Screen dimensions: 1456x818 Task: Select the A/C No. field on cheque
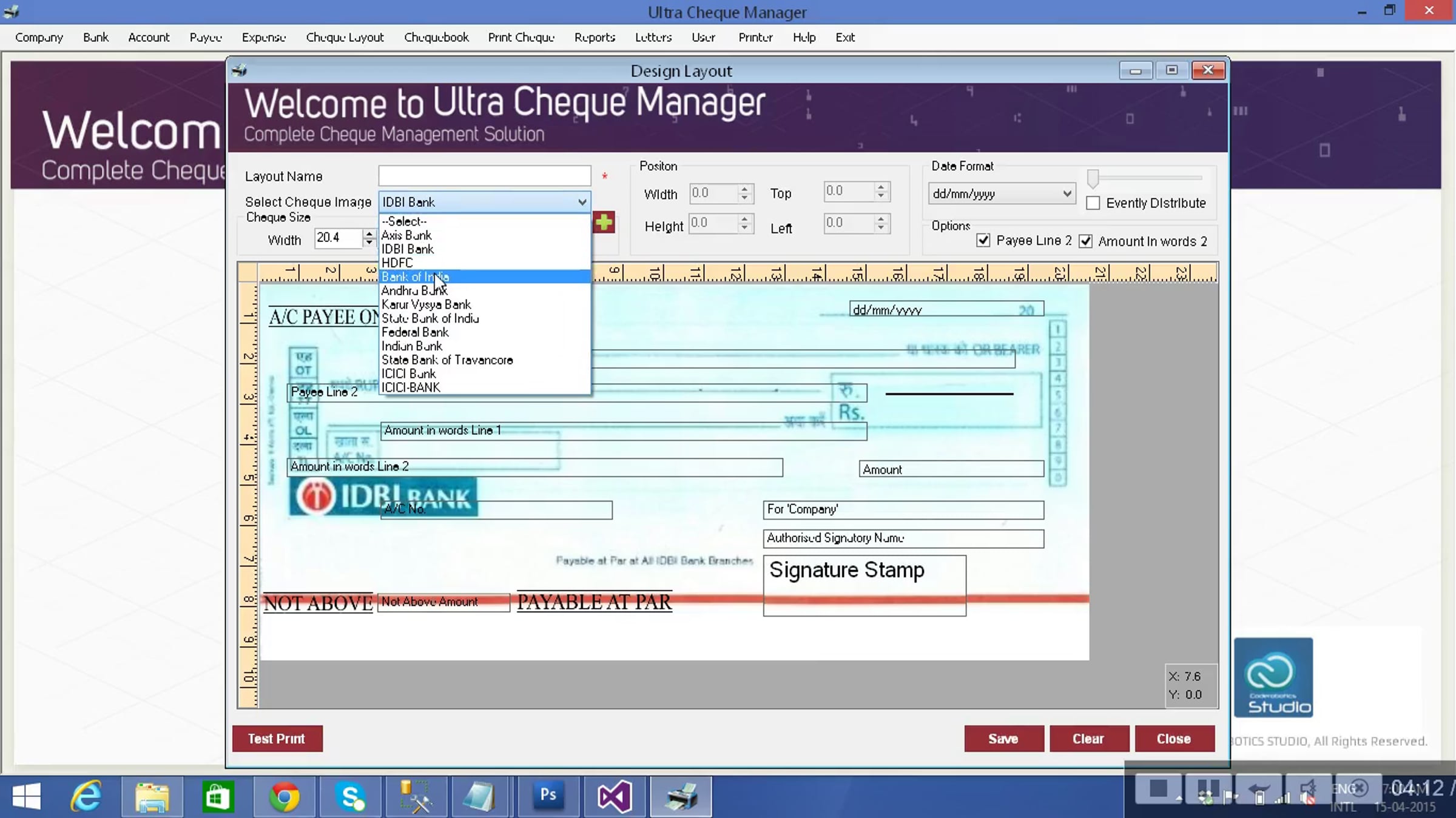click(496, 510)
